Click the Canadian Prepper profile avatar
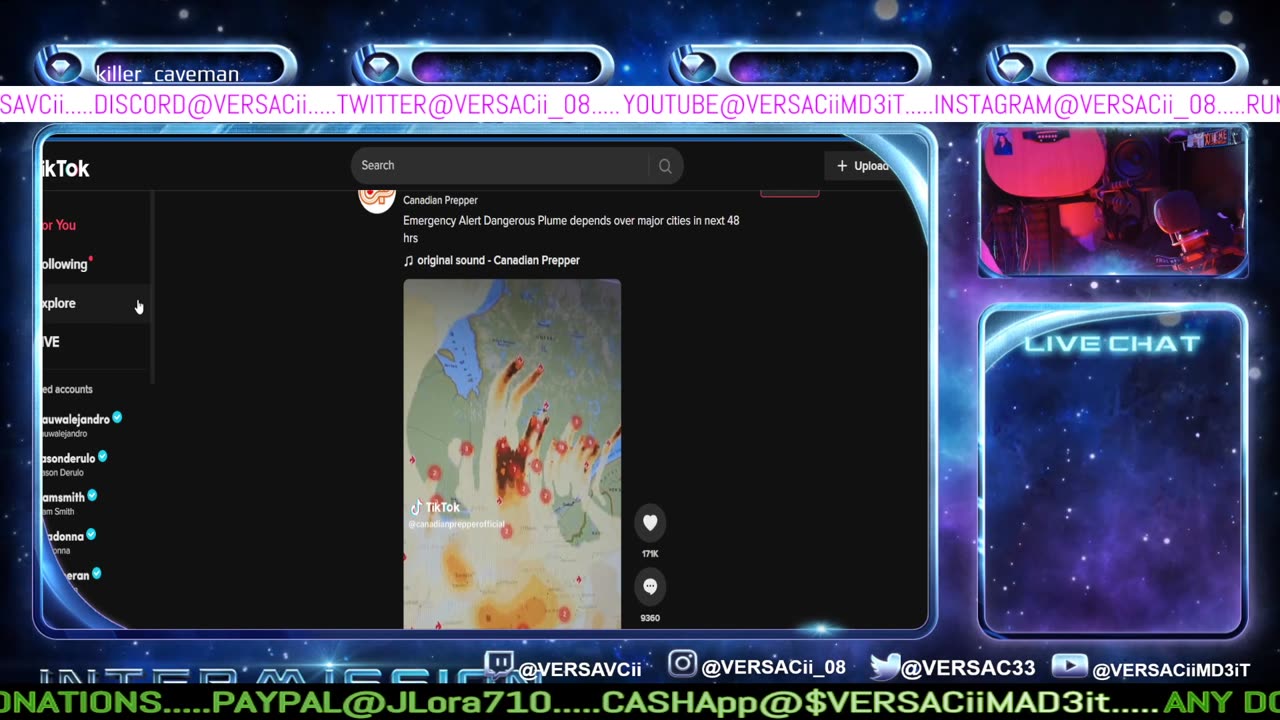The width and height of the screenshot is (1280, 720). [377, 198]
